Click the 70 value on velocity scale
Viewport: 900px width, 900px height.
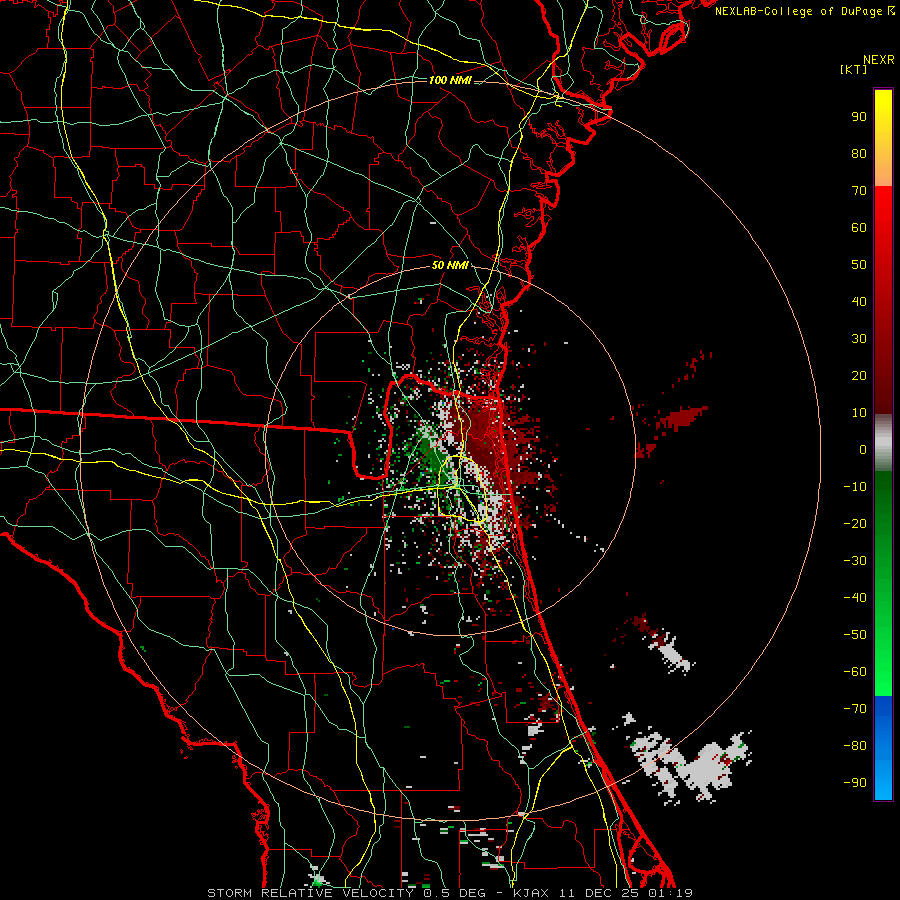coord(859,191)
